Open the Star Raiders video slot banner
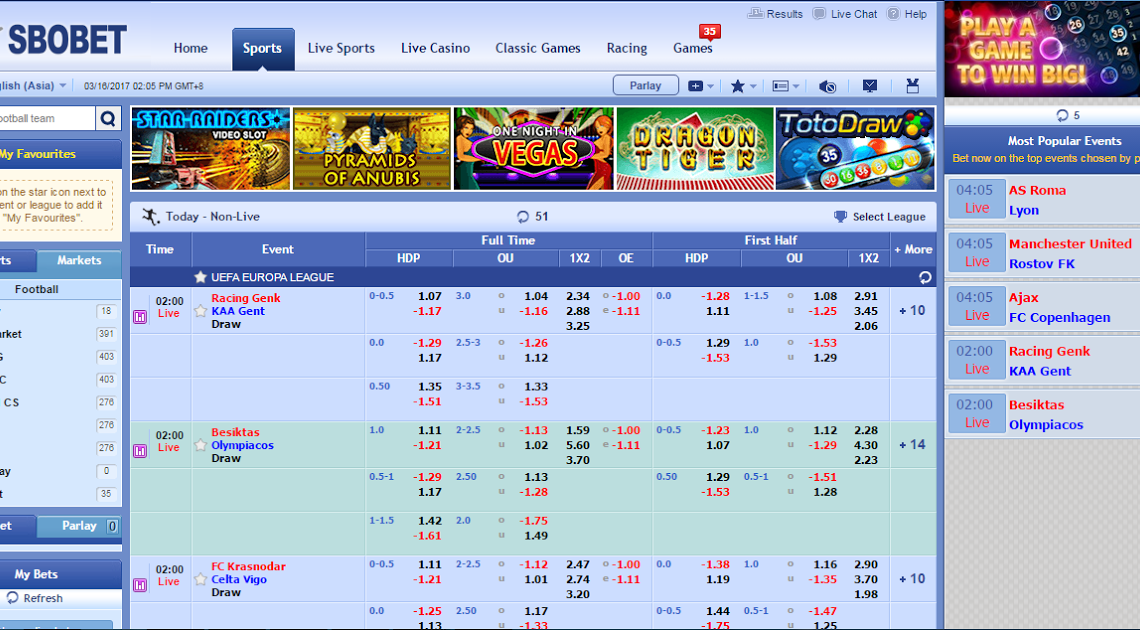 211,149
